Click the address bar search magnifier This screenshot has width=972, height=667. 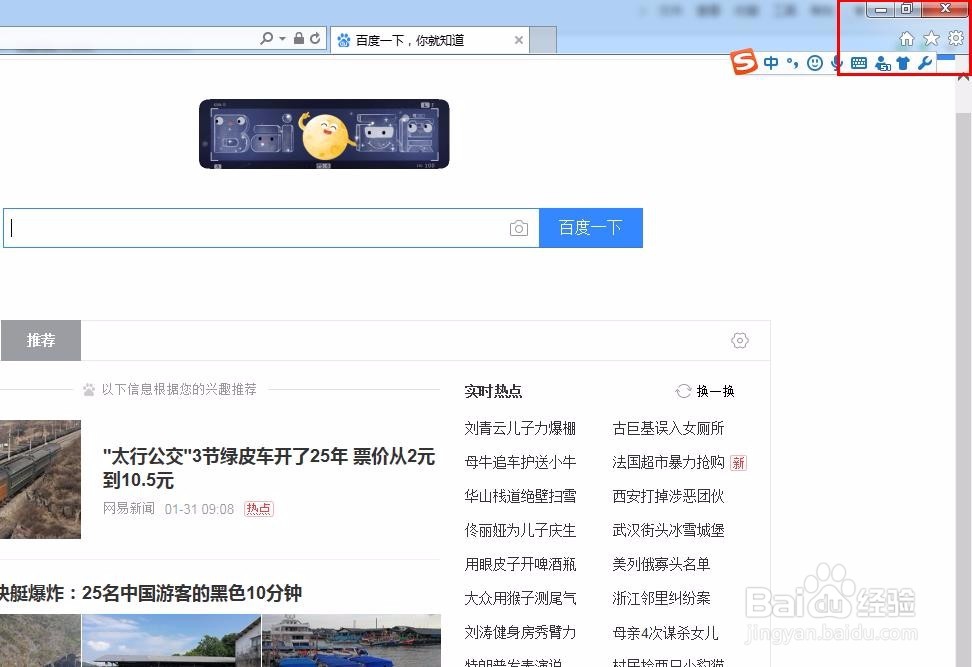tap(267, 38)
